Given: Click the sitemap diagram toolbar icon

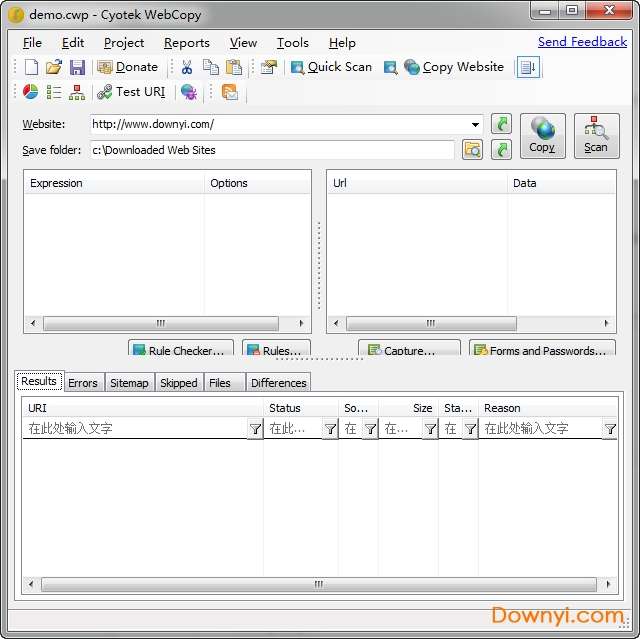Looking at the screenshot, I should pyautogui.click(x=77, y=92).
